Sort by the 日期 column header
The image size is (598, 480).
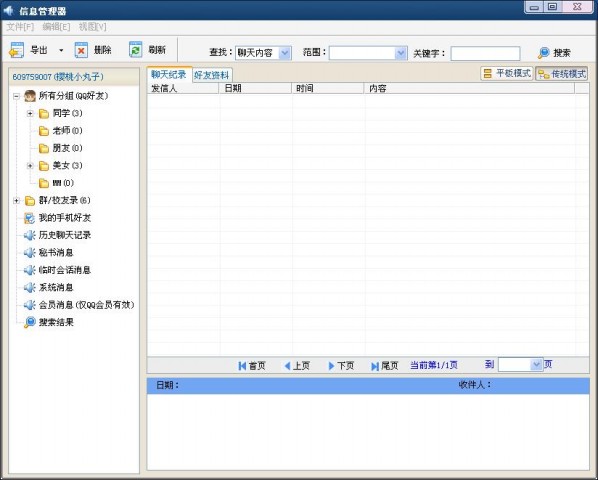(255, 88)
